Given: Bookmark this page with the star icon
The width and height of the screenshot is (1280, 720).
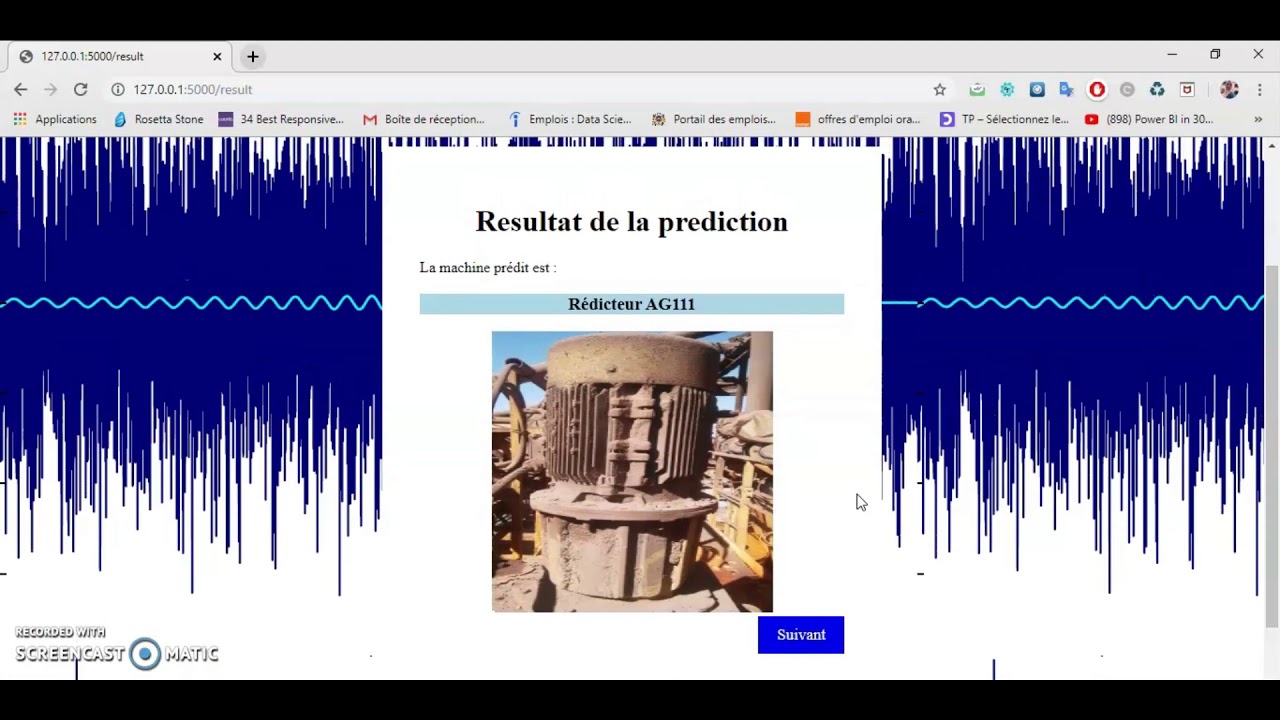Looking at the screenshot, I should coord(939,89).
